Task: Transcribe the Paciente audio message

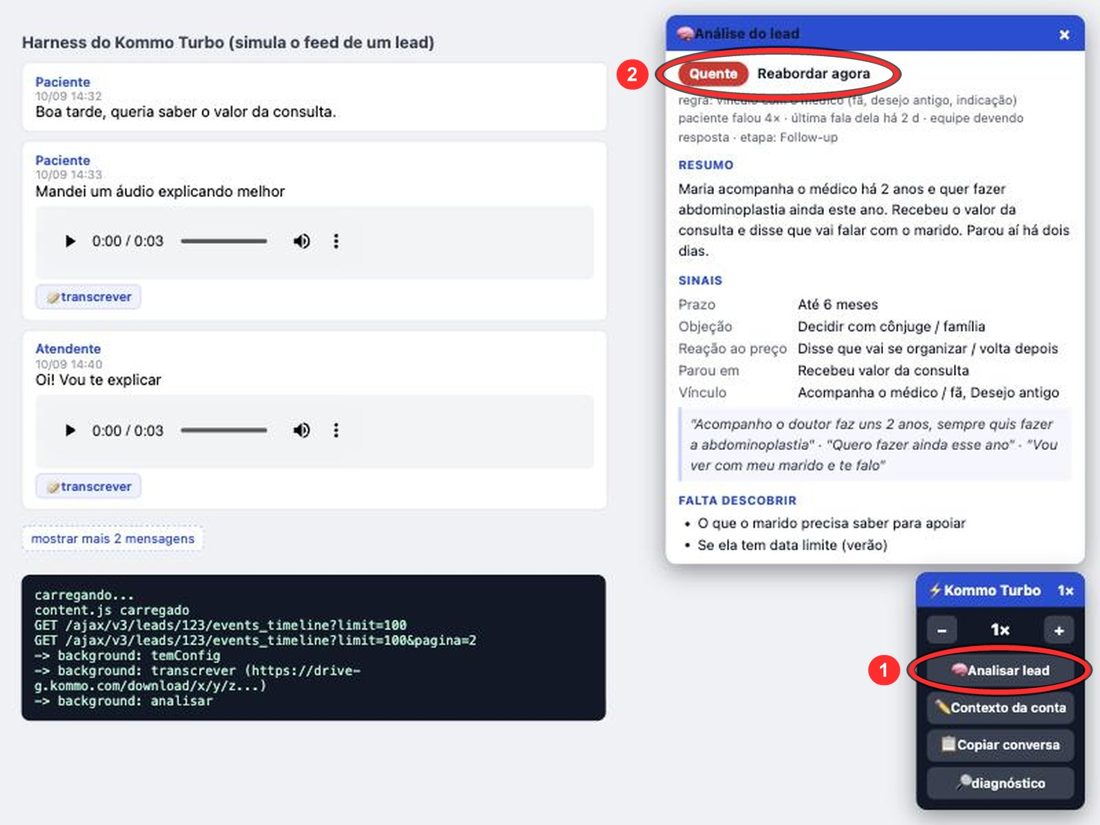Action: pos(88,297)
